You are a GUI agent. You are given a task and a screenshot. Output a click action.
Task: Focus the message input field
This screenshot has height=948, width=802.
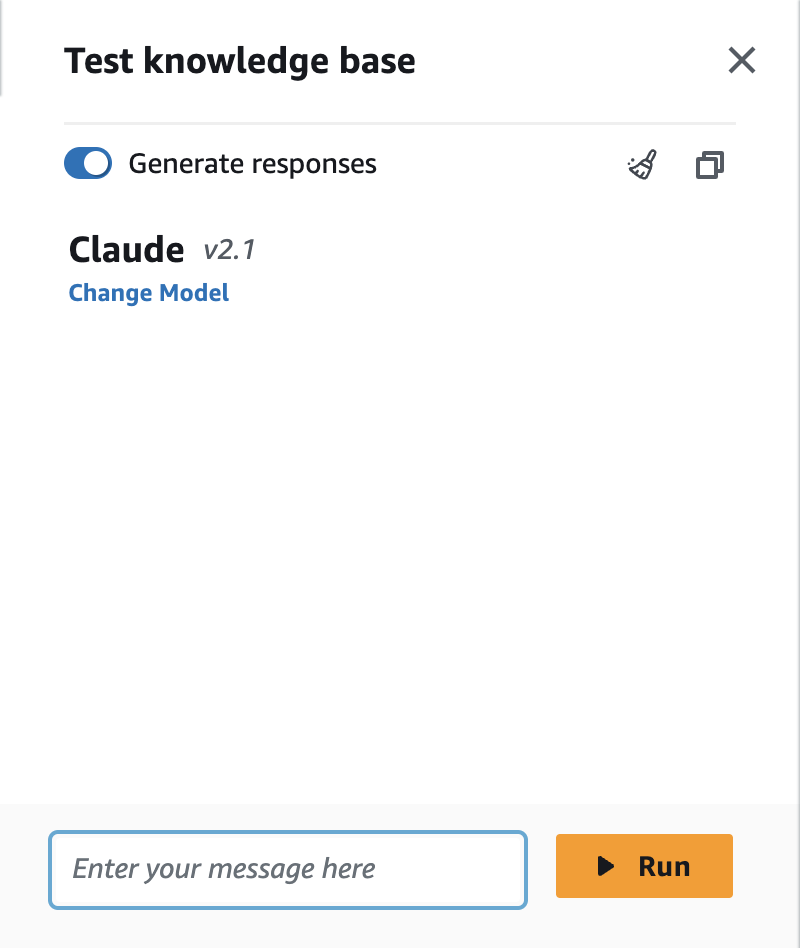288,868
